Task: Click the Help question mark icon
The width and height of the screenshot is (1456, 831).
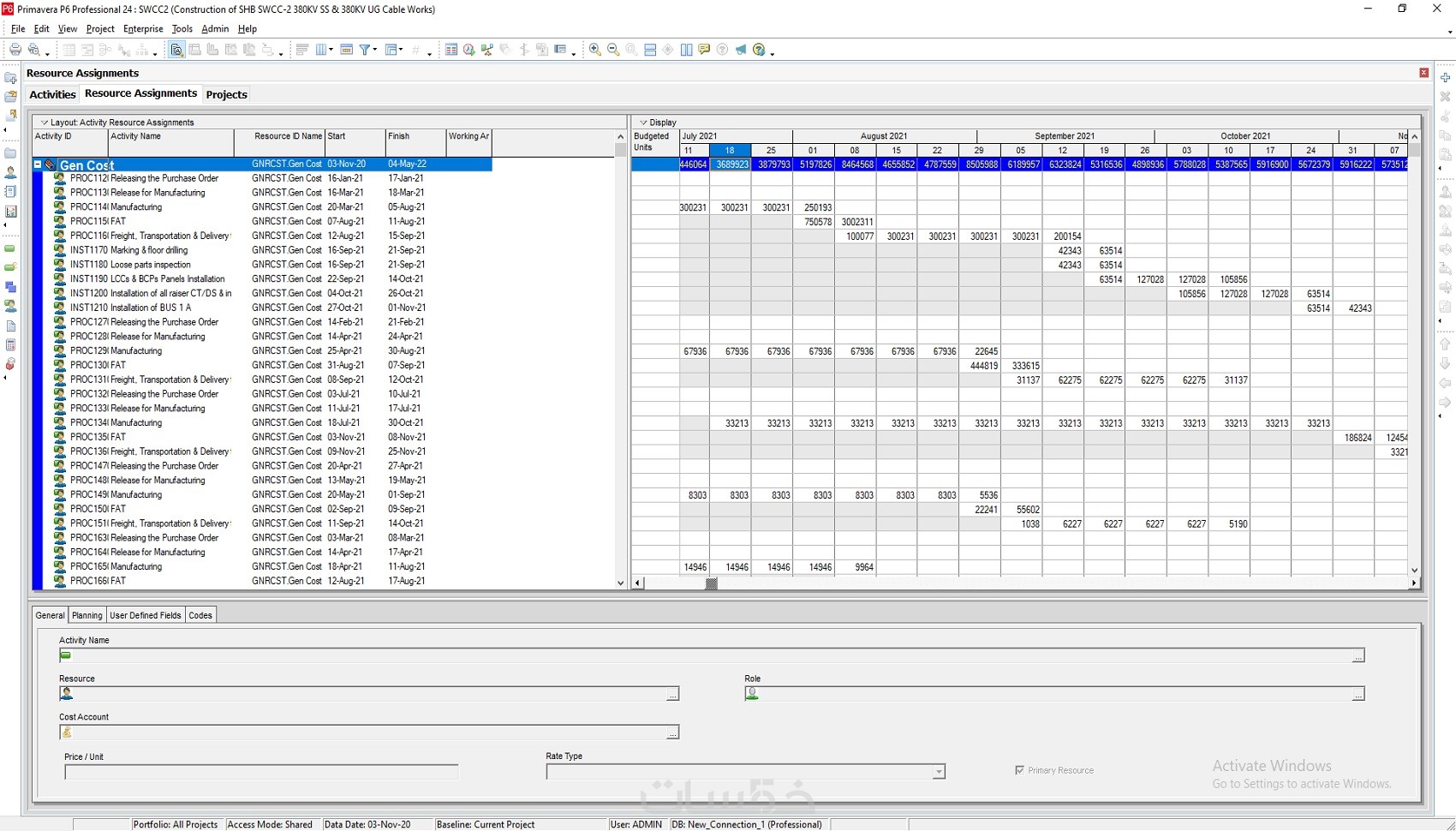Action: pyautogui.click(x=759, y=50)
